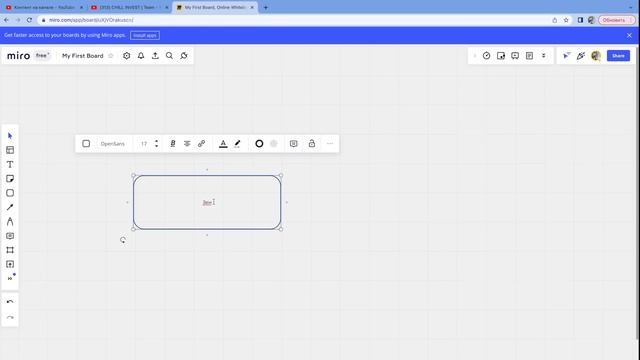Screen dimensions: 640x360
Task: Open text color picker
Action: tap(223, 144)
